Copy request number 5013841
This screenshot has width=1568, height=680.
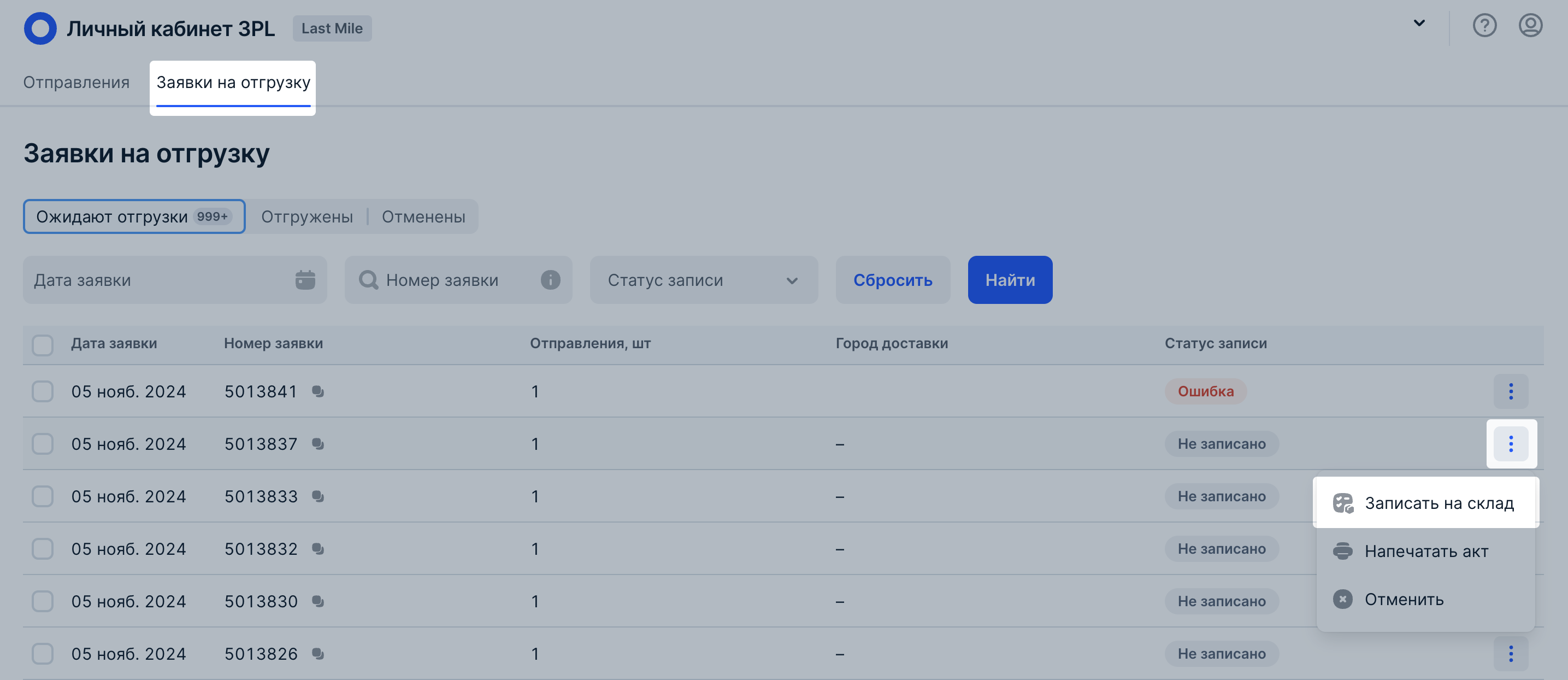click(318, 391)
